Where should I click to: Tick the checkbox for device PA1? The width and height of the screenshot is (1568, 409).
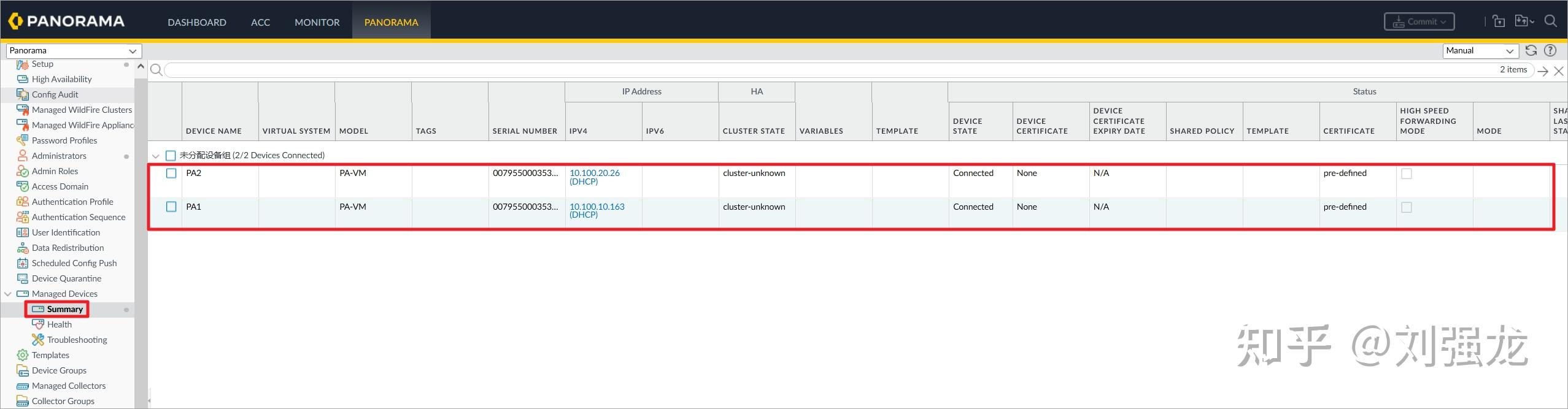click(x=171, y=207)
